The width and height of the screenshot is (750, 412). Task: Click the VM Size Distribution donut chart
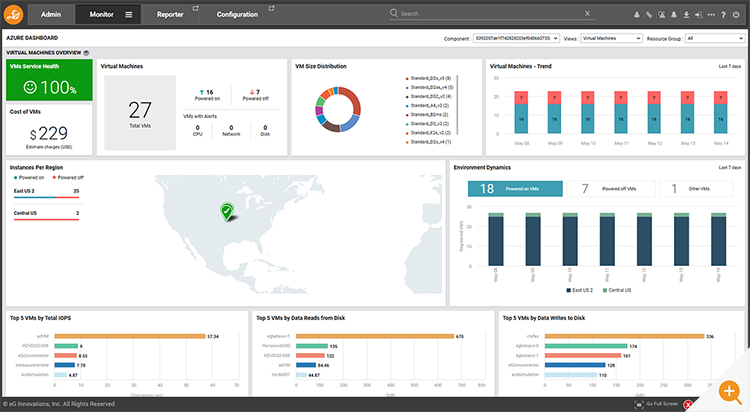(338, 109)
